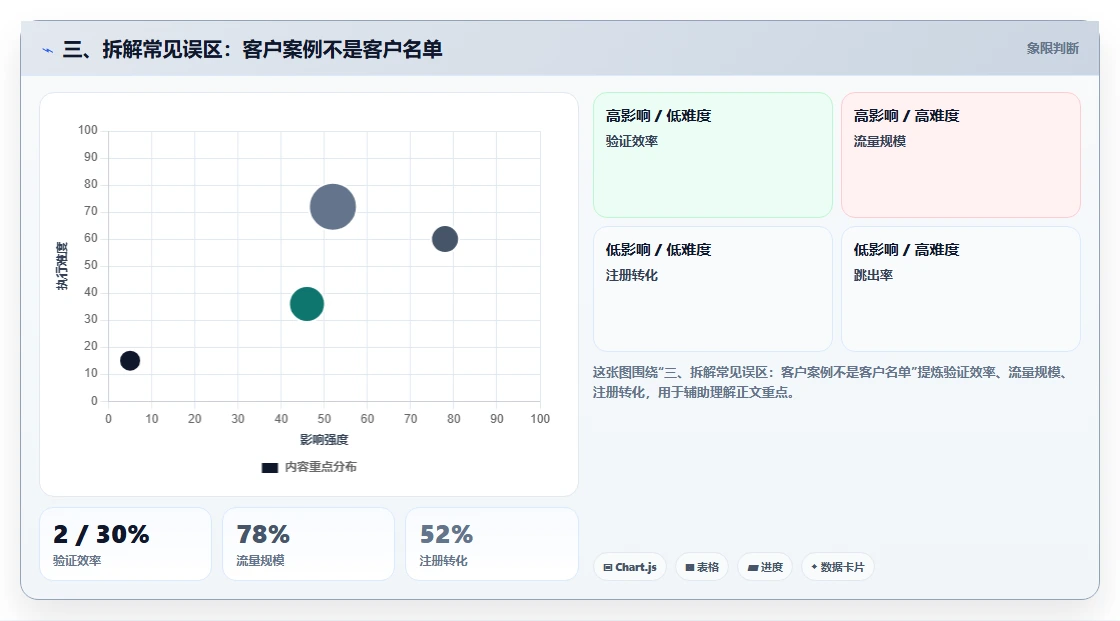1120x621 pixels.
Task: Click the lightning icon beside the title
Action: click(x=47, y=50)
